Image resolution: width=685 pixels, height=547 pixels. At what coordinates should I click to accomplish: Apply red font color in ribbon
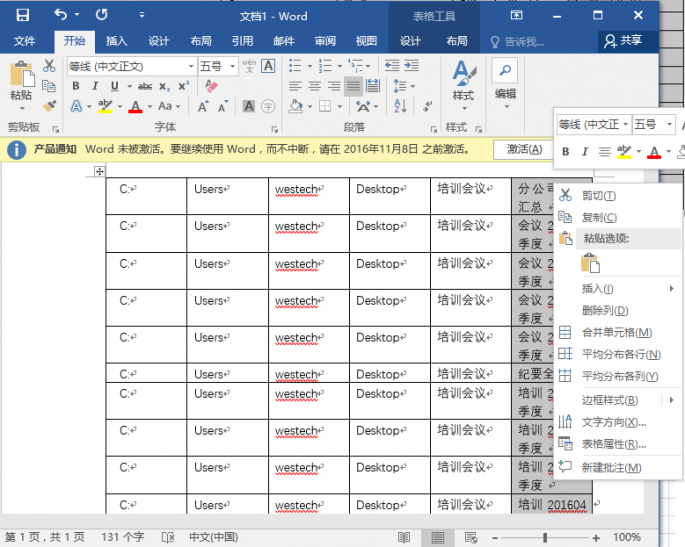click(135, 107)
